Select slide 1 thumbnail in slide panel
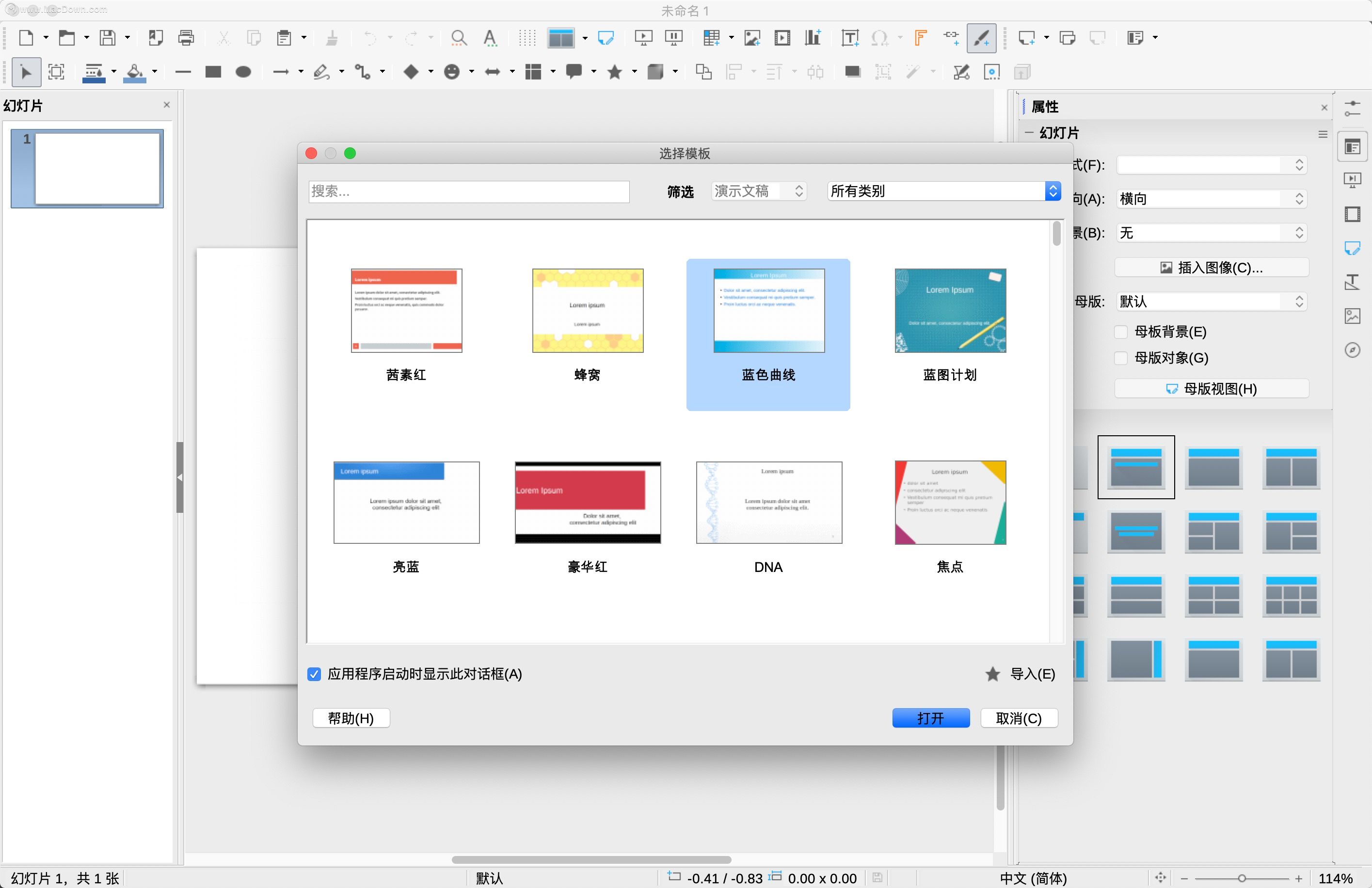This screenshot has height=888, width=1372. (x=87, y=168)
